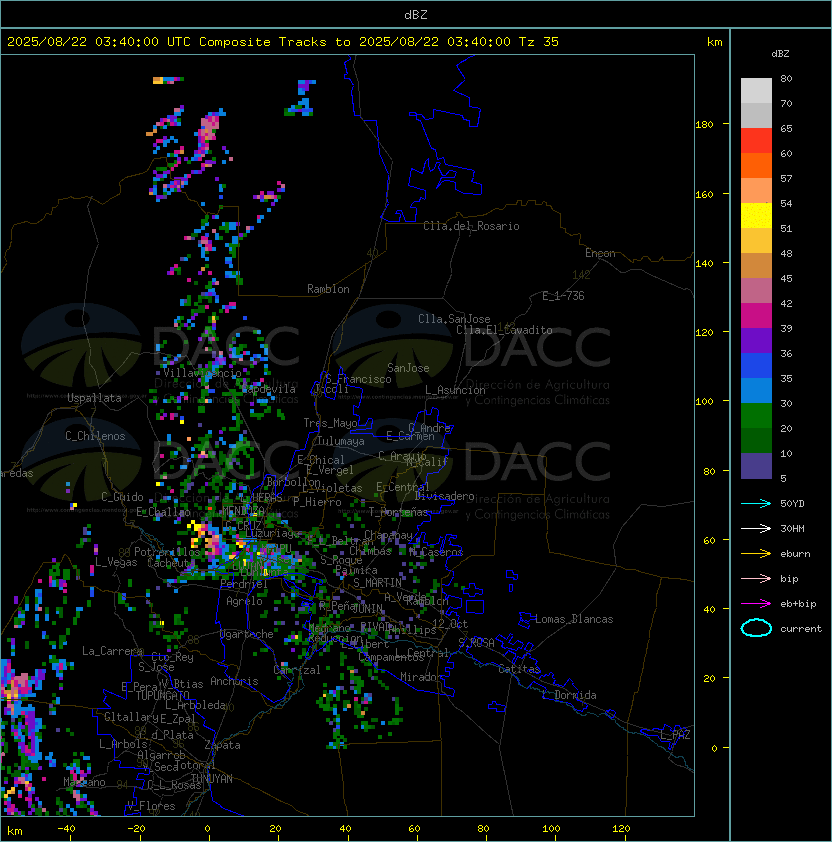
Task: Click the 'dBZ' title at top
Action: click(416, 15)
